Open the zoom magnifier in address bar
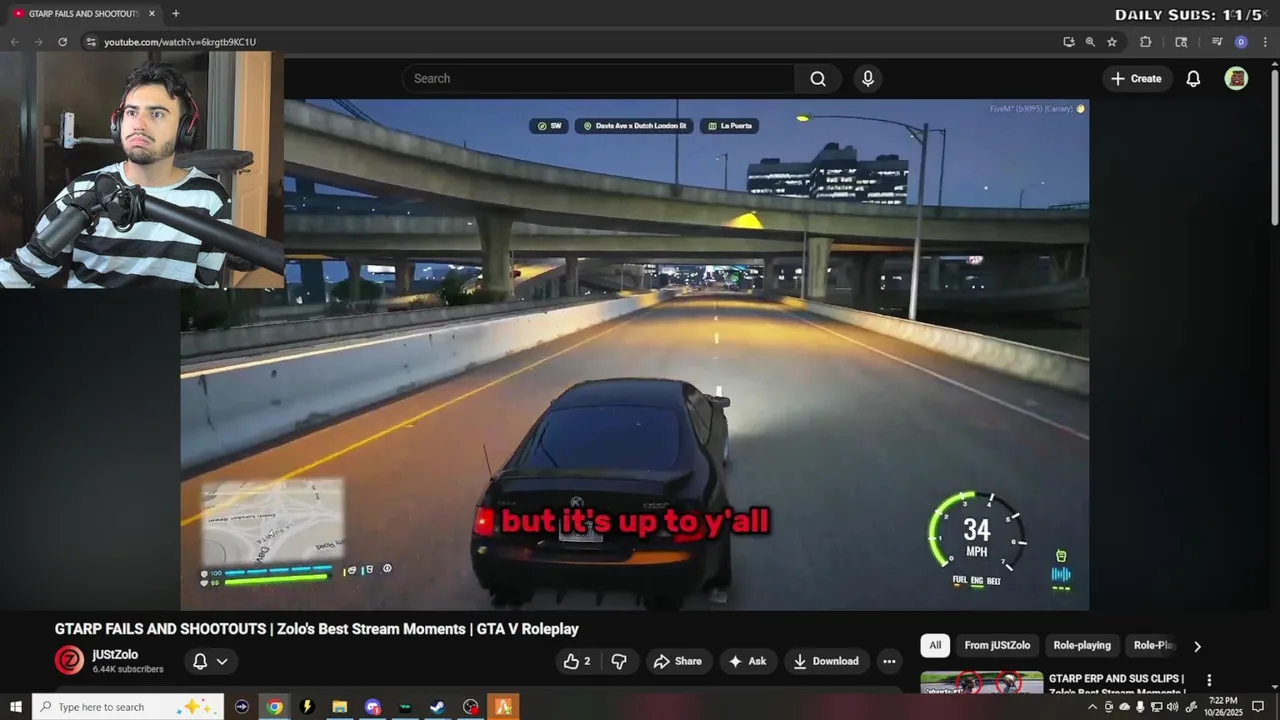 click(x=1090, y=42)
